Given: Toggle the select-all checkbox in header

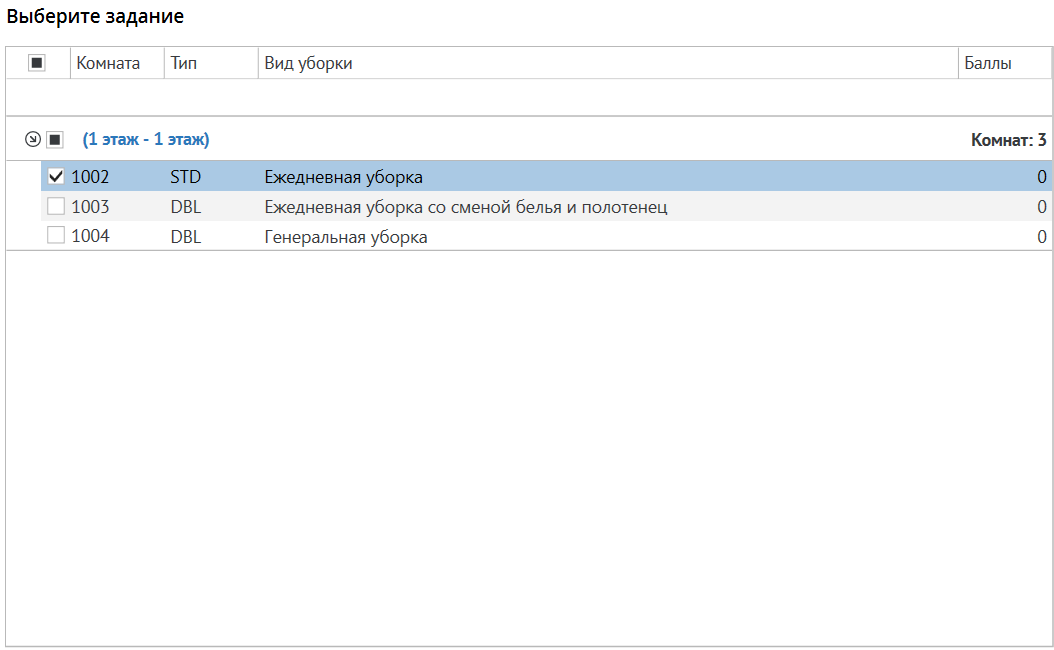Looking at the screenshot, I should point(37,63).
